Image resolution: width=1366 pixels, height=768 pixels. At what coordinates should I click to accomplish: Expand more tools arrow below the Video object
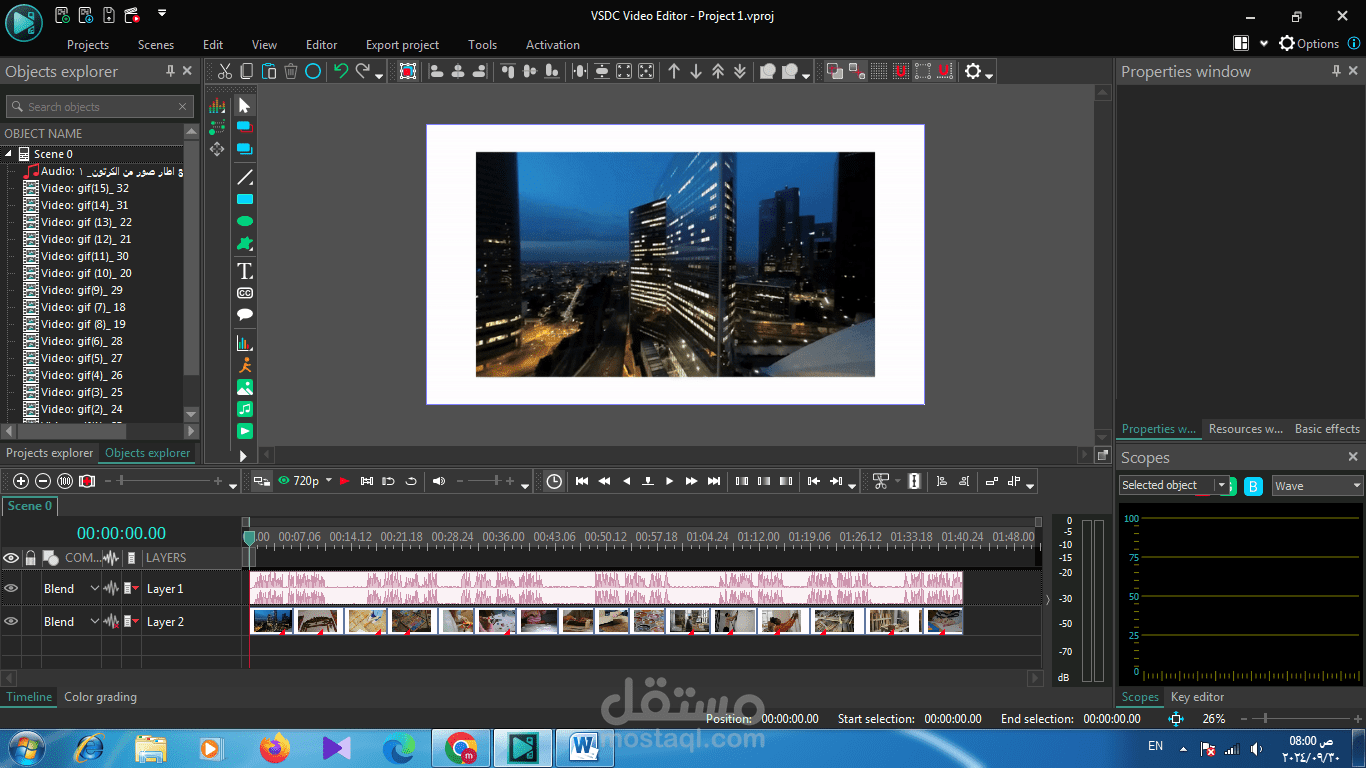(242, 455)
